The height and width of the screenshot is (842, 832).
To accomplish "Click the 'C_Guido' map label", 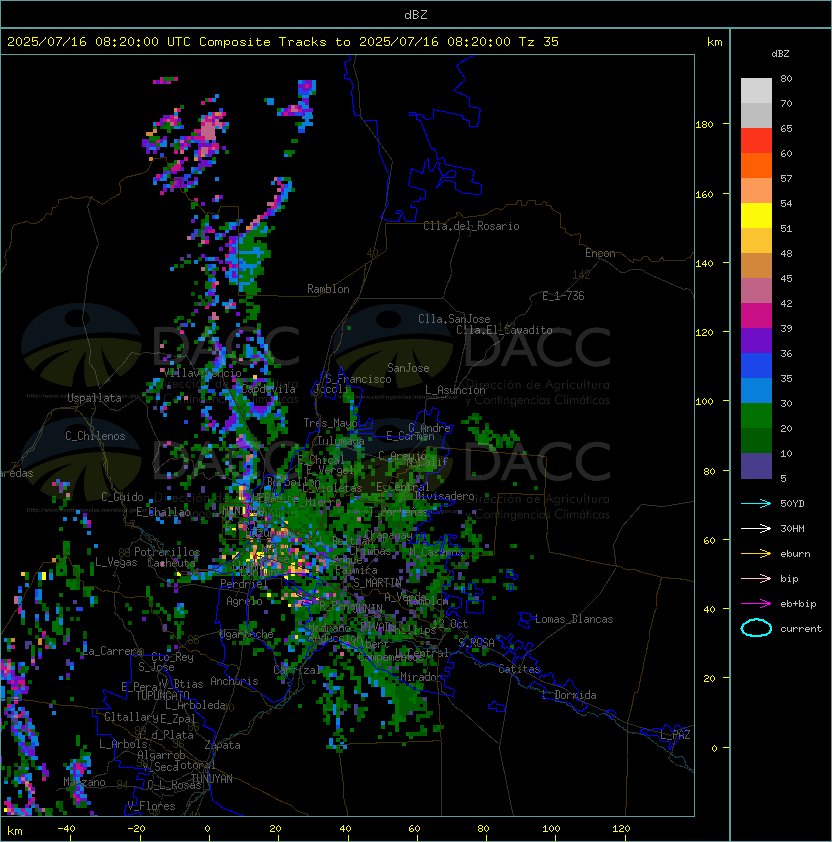I will (122, 497).
